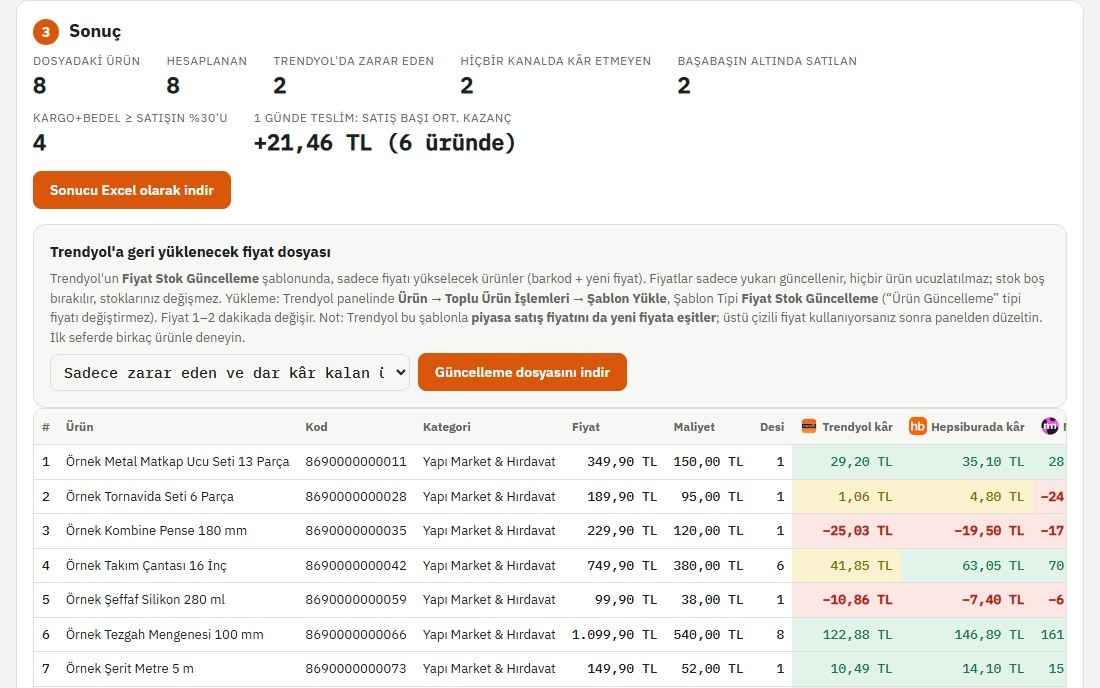
Task: Download results via 'Sonucu Excel olarak indir'
Action: [132, 190]
